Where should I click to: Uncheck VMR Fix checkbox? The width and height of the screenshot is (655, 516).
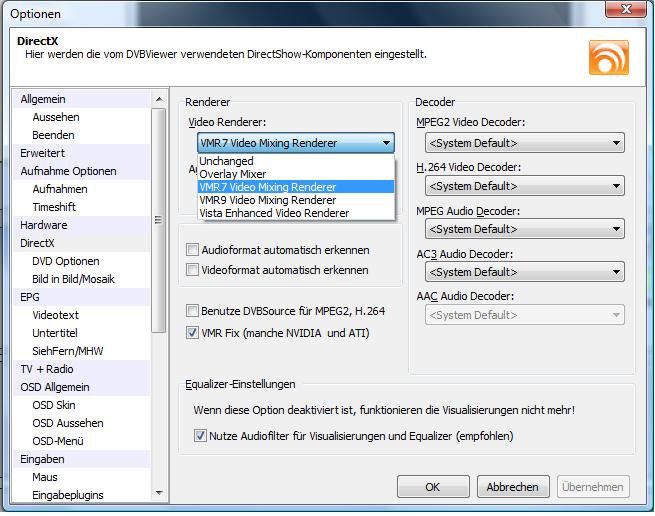(x=193, y=332)
